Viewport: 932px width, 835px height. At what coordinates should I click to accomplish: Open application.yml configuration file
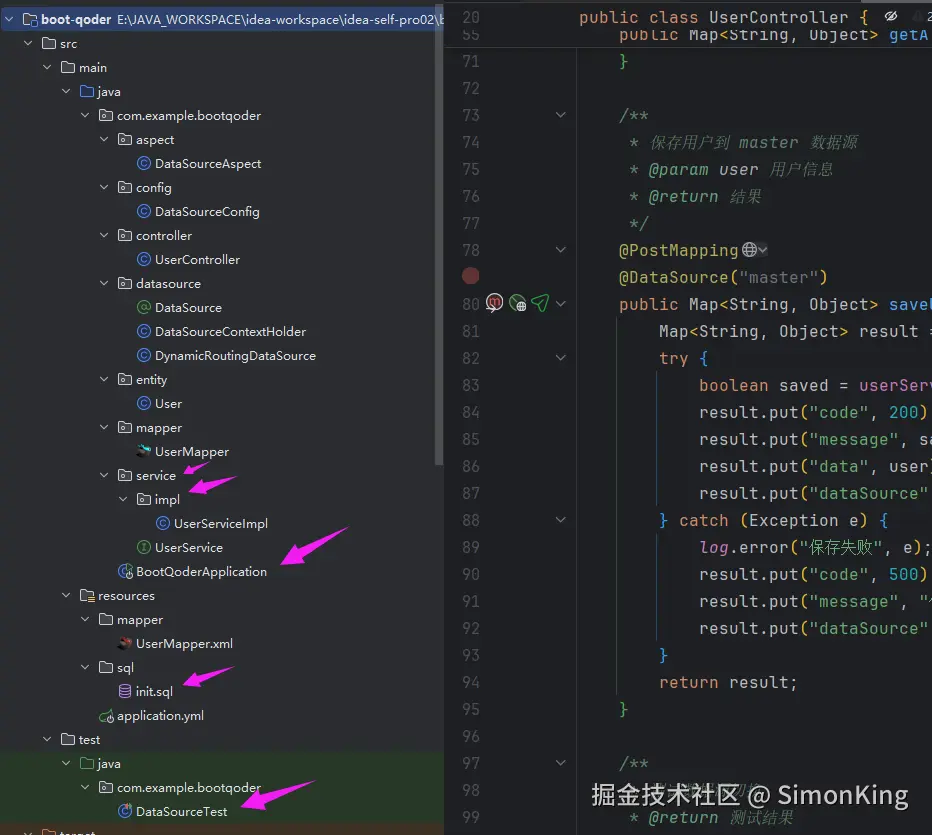[x=160, y=716]
